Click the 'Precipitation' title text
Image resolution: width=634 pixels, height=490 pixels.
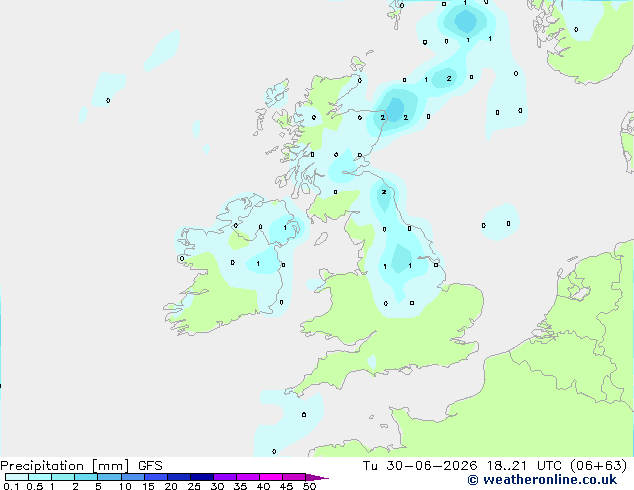point(42,466)
